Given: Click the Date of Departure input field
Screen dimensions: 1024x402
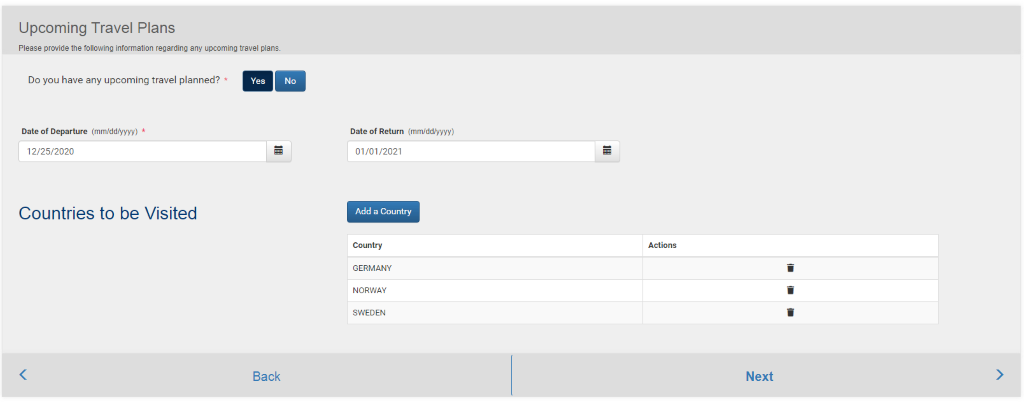Looking at the screenshot, I should (x=142, y=151).
